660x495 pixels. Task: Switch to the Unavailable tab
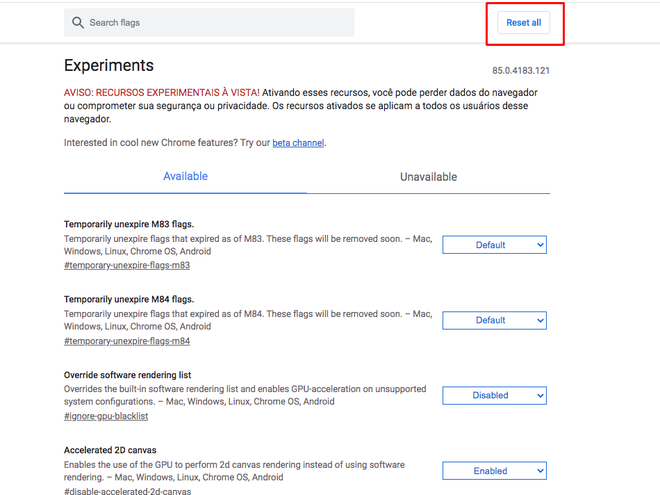click(x=428, y=177)
